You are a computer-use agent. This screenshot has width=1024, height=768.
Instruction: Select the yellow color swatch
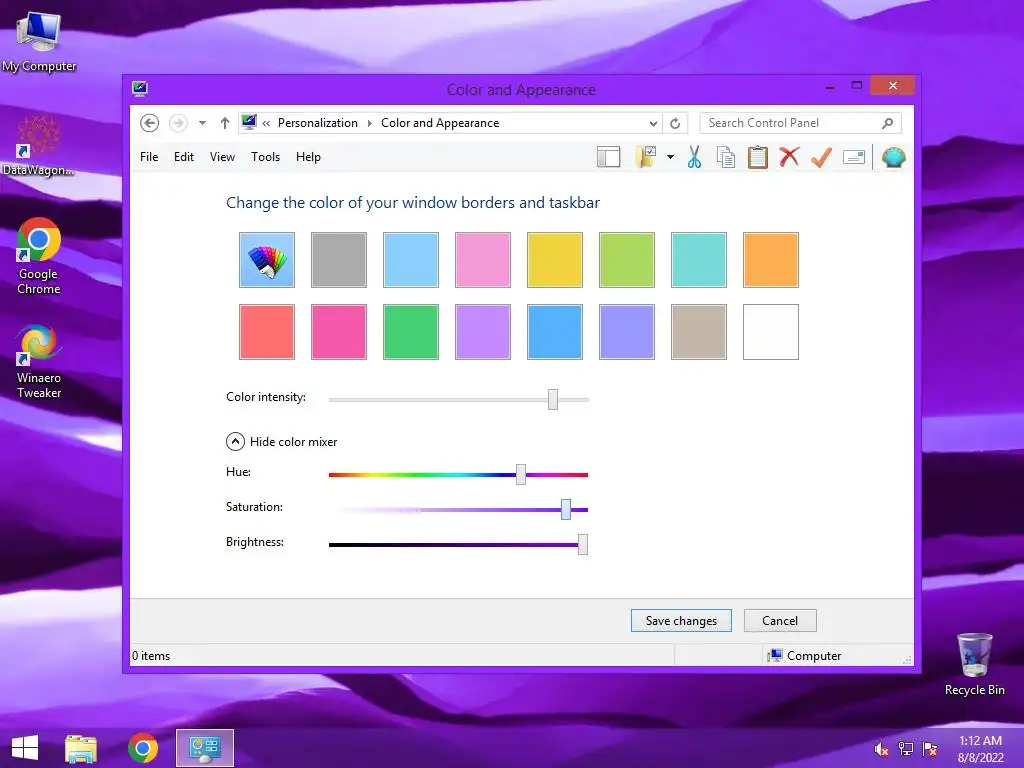pyautogui.click(x=554, y=260)
